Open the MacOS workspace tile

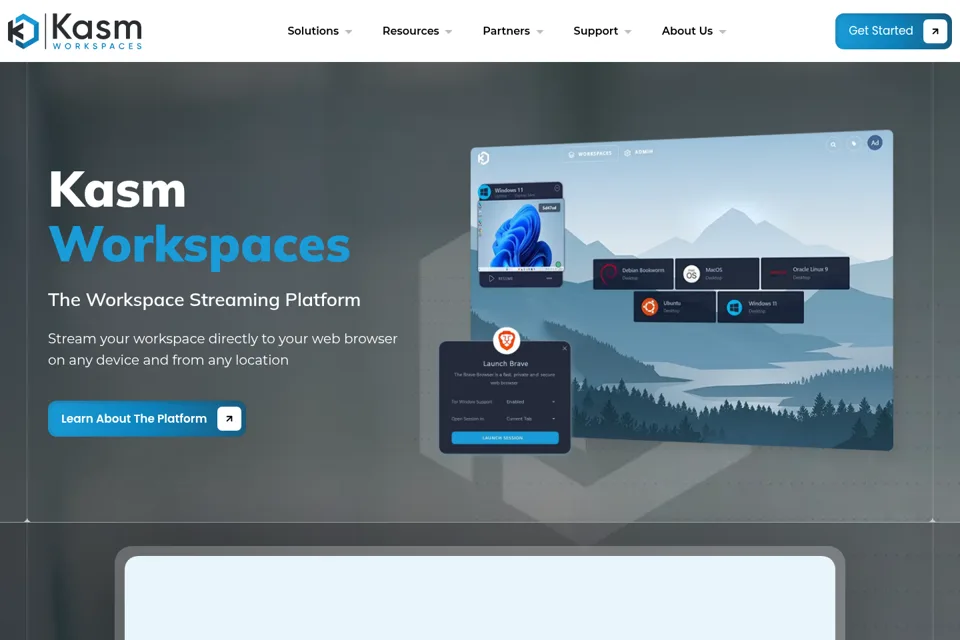tap(718, 274)
